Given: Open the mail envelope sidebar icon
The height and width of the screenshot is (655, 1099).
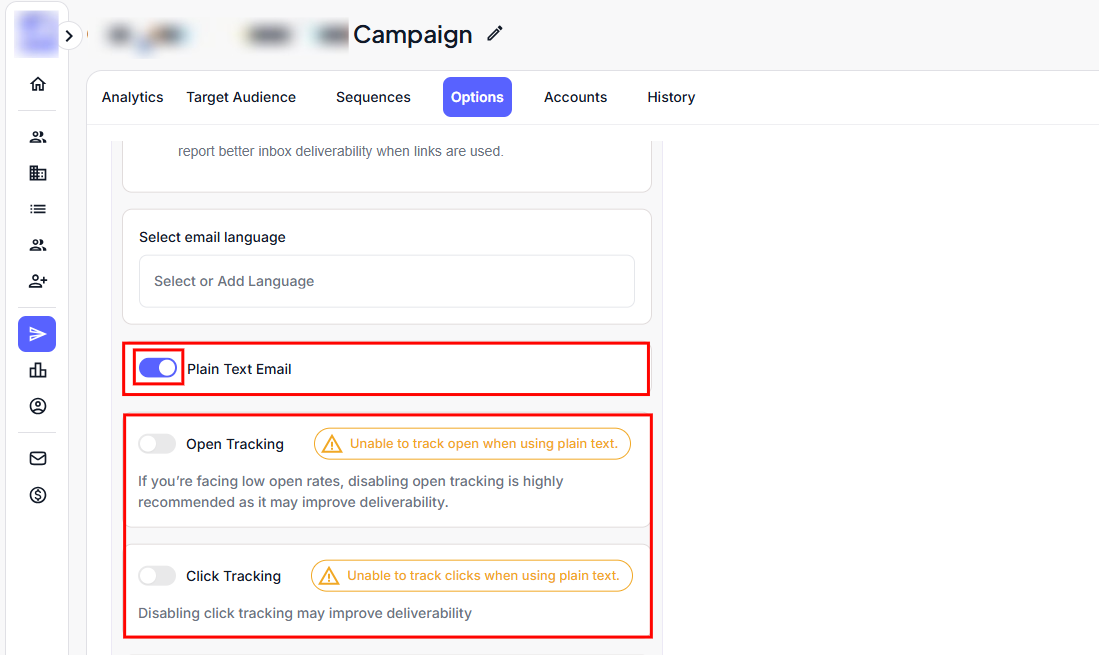Looking at the screenshot, I should pyautogui.click(x=38, y=458).
